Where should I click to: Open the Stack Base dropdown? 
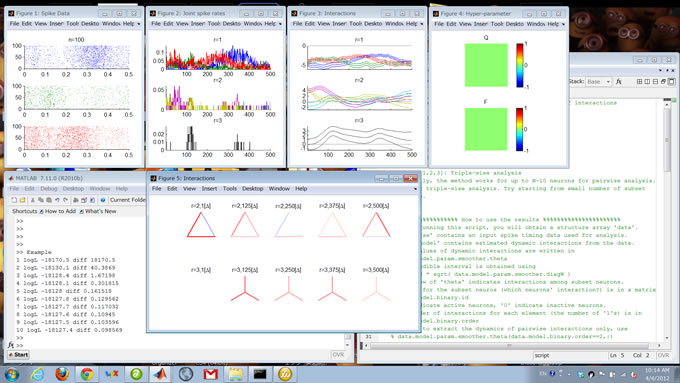[x=598, y=82]
